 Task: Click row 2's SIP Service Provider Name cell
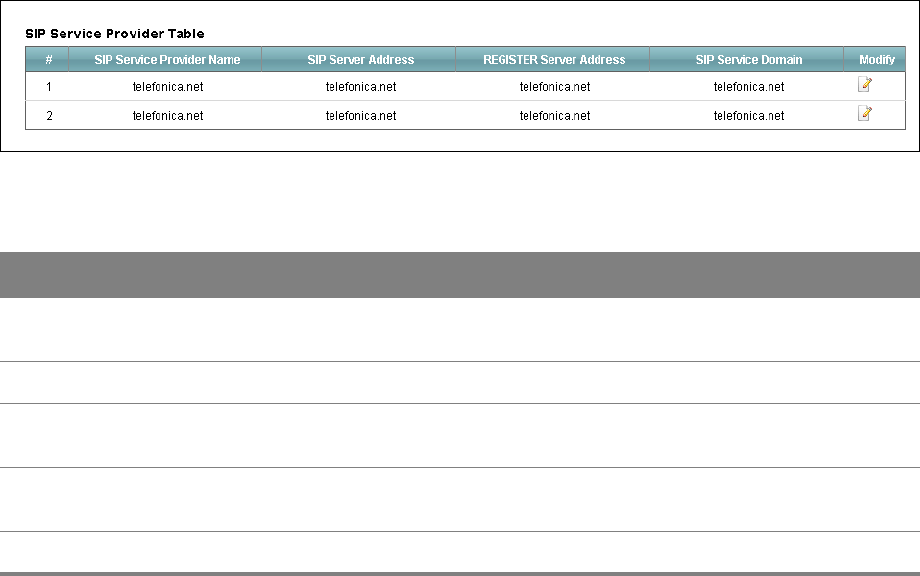click(x=168, y=116)
